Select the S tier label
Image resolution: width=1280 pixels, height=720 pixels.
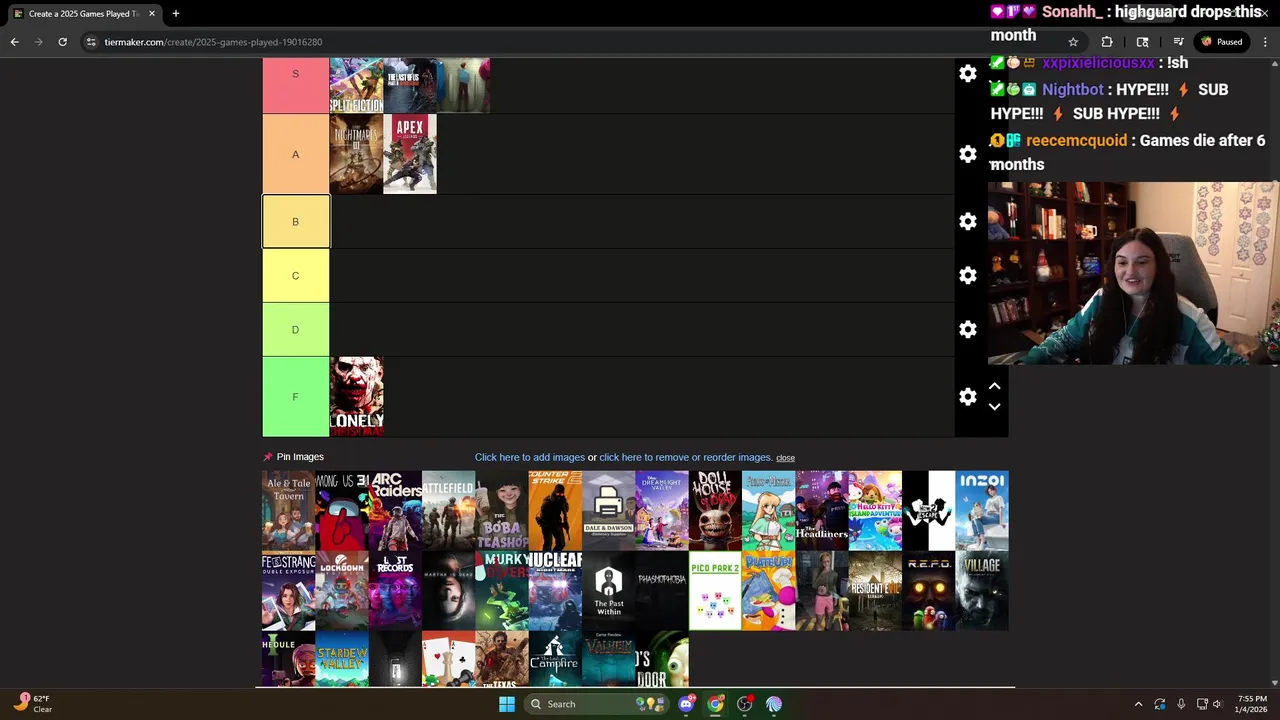(x=295, y=85)
